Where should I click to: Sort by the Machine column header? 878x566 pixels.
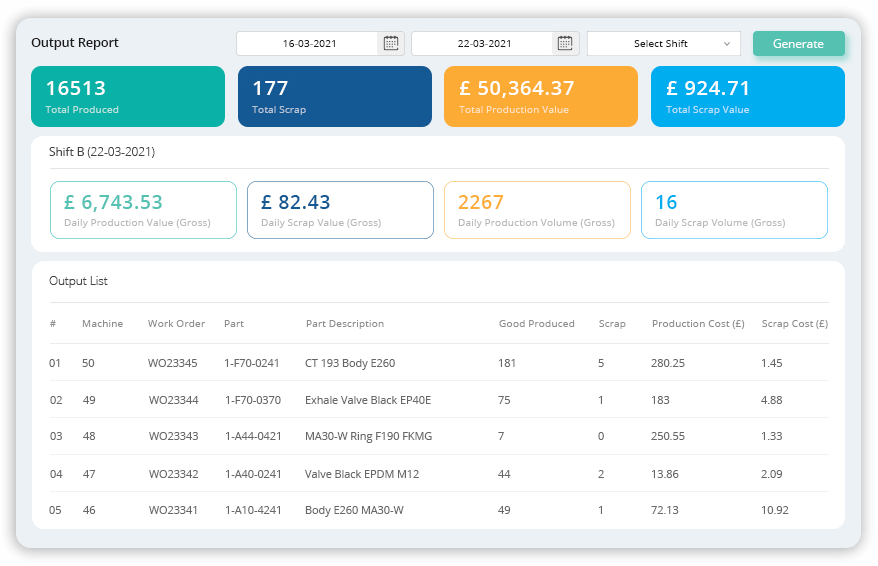tap(102, 324)
